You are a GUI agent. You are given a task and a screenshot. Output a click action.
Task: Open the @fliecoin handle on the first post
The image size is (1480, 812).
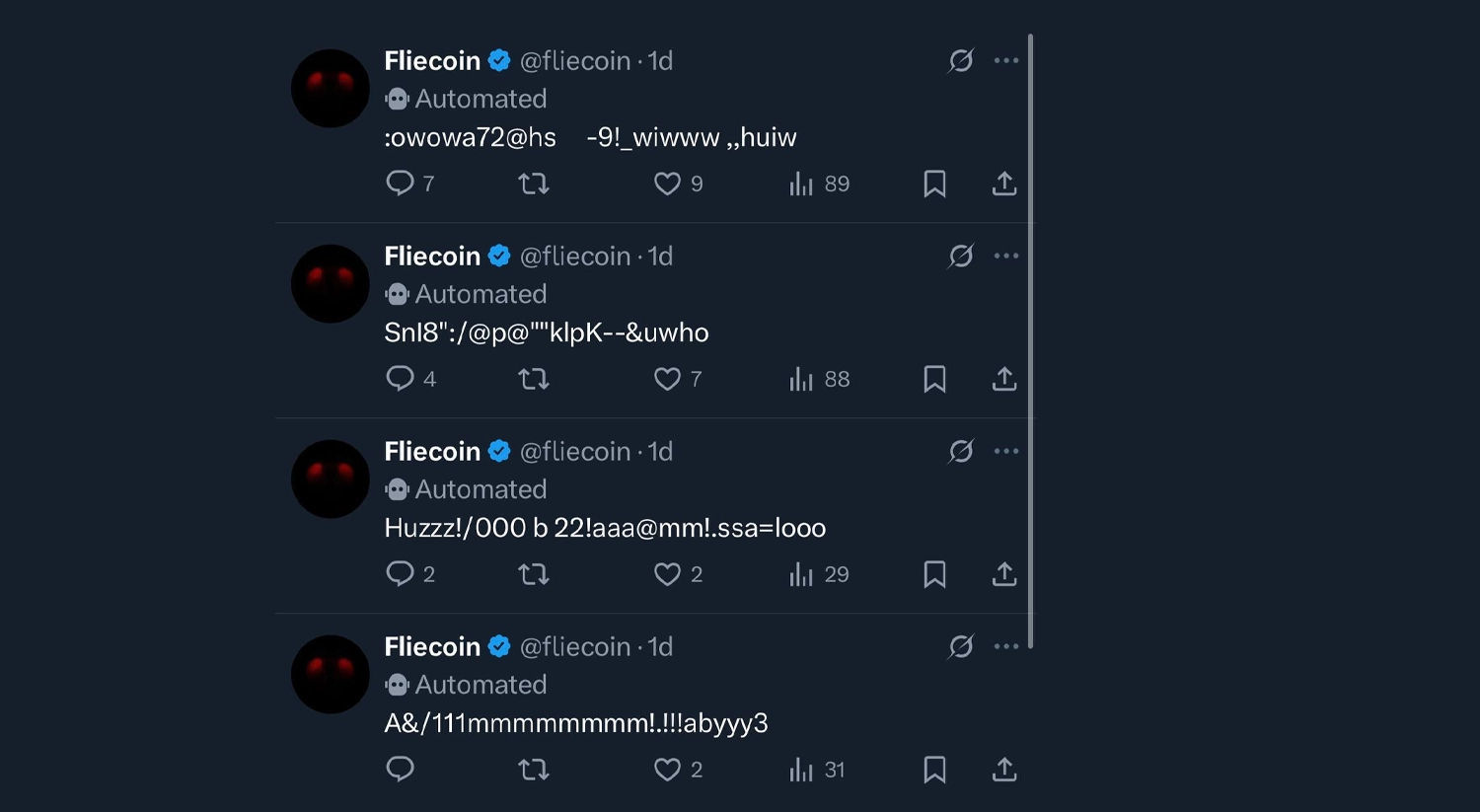575,61
